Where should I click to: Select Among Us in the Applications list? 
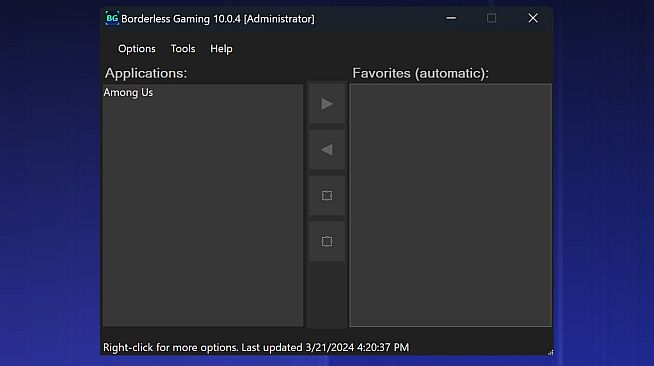pos(128,93)
